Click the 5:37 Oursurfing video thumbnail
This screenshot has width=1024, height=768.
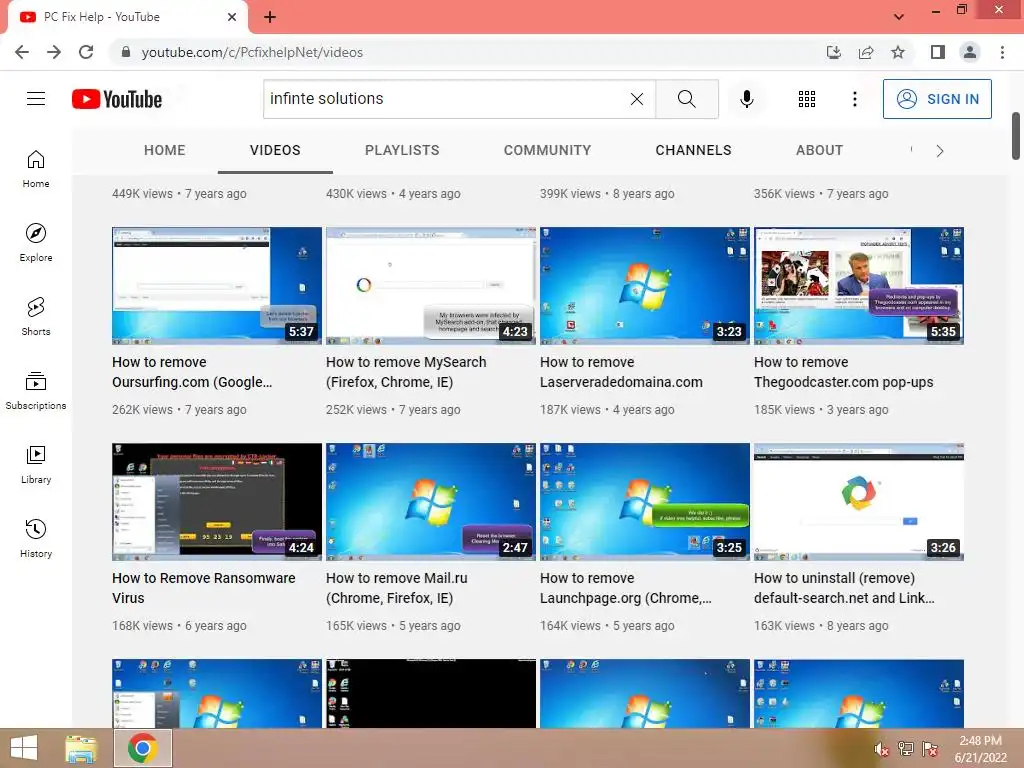(x=217, y=286)
